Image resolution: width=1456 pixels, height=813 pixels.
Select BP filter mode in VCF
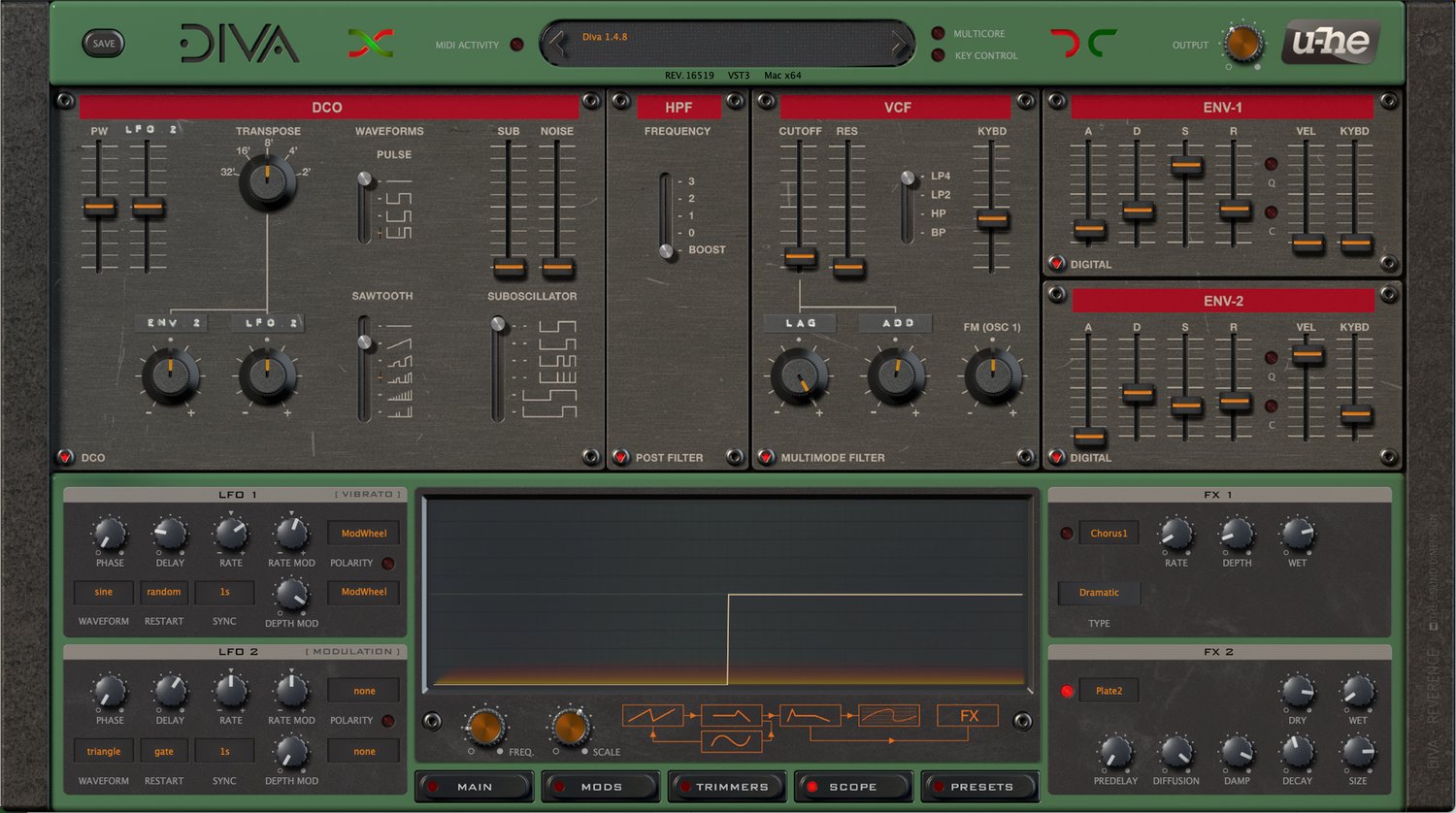coord(938,233)
